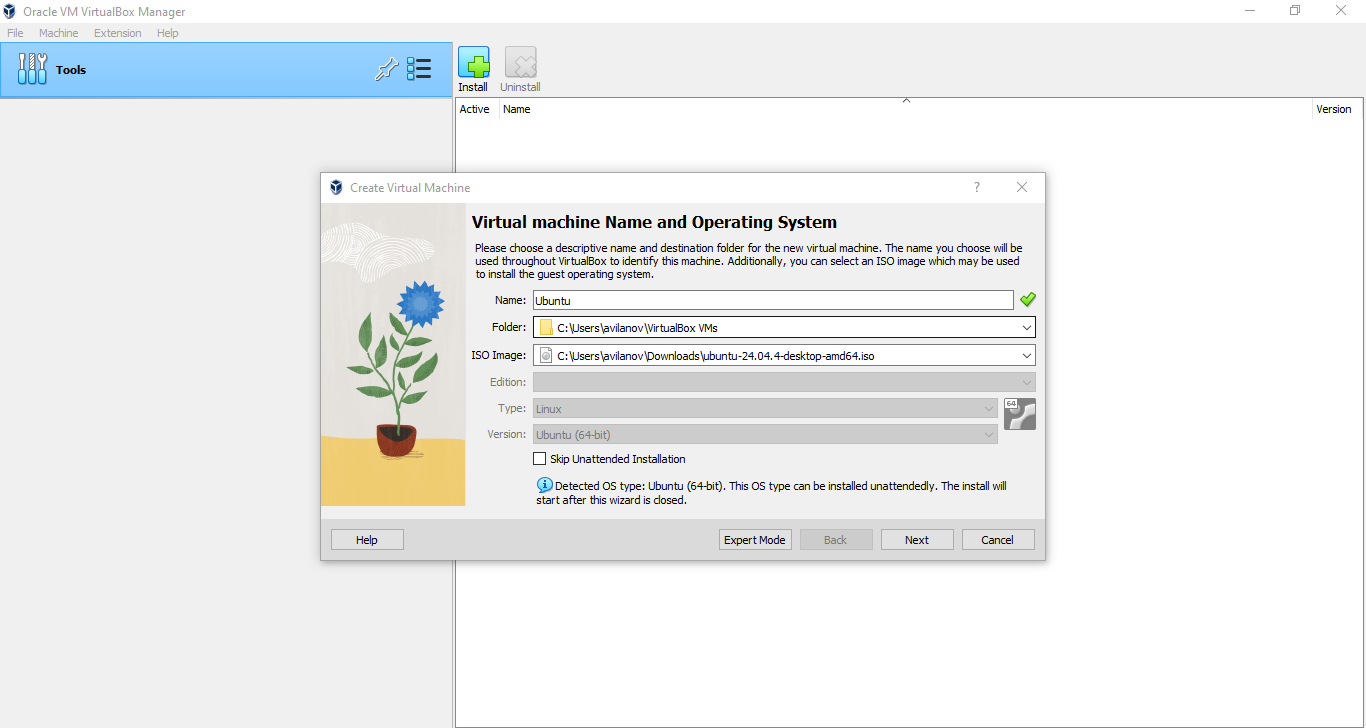Click the 'Oracle VM VirtualBox Manager' title text
Viewport: 1366px width, 728px height.
tap(104, 12)
